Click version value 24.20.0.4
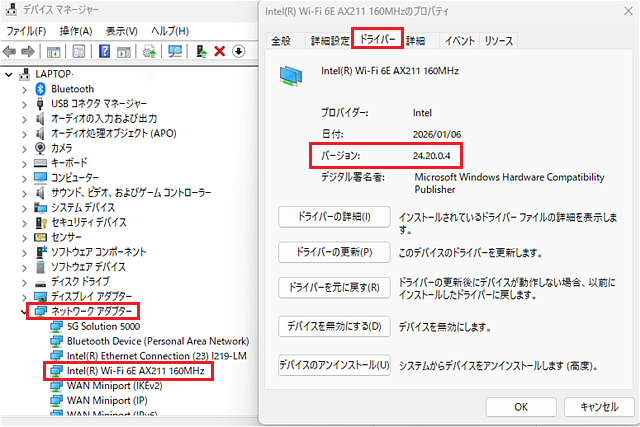This screenshot has height=427, width=640. click(431, 156)
